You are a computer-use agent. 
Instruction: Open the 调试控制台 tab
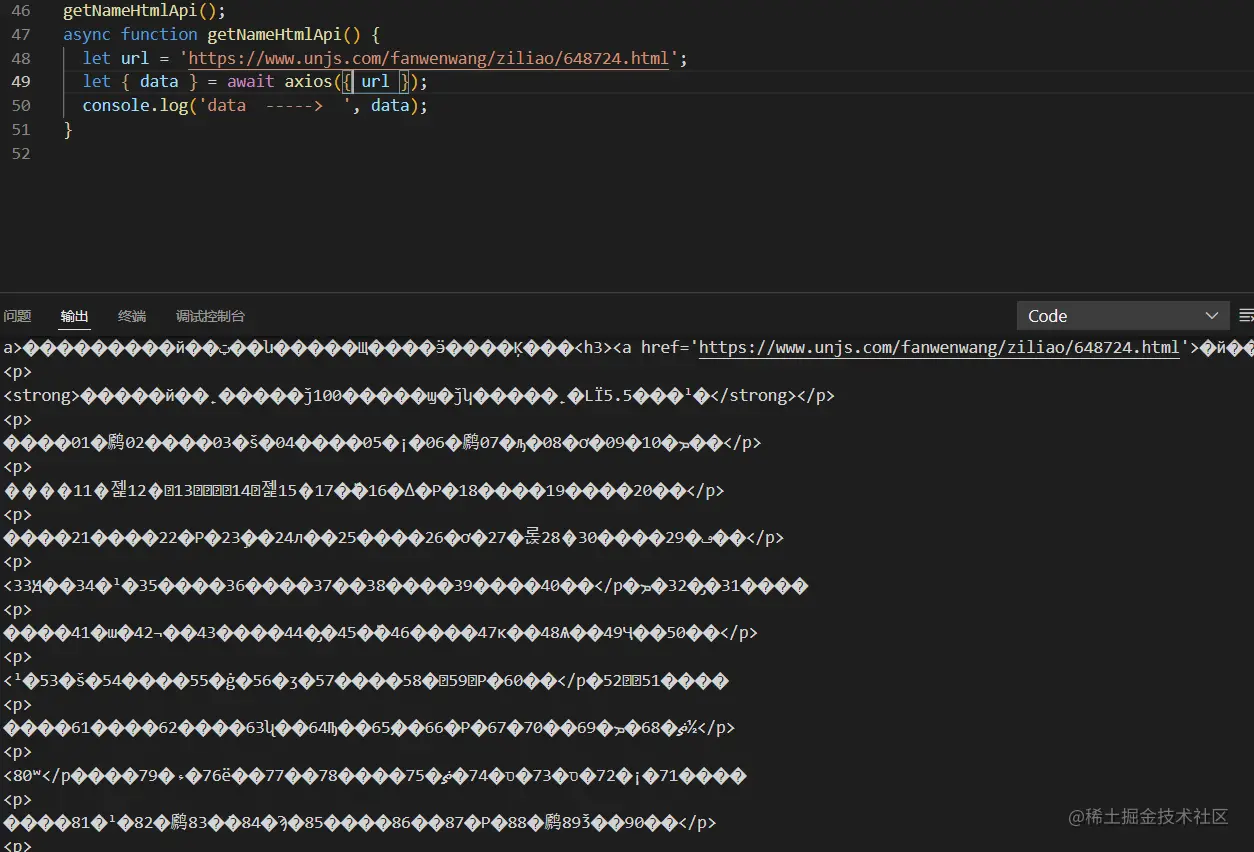210,316
